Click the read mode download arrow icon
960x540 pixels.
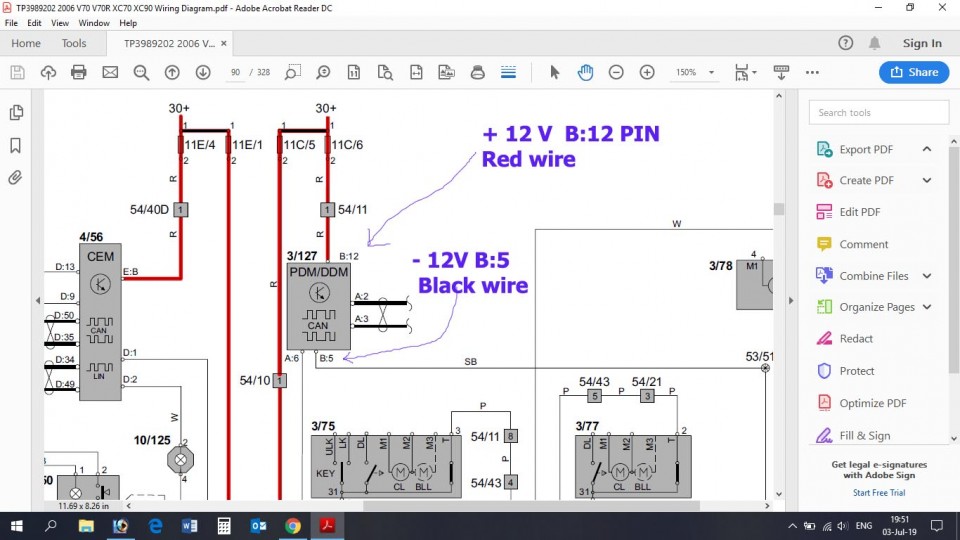coord(781,72)
